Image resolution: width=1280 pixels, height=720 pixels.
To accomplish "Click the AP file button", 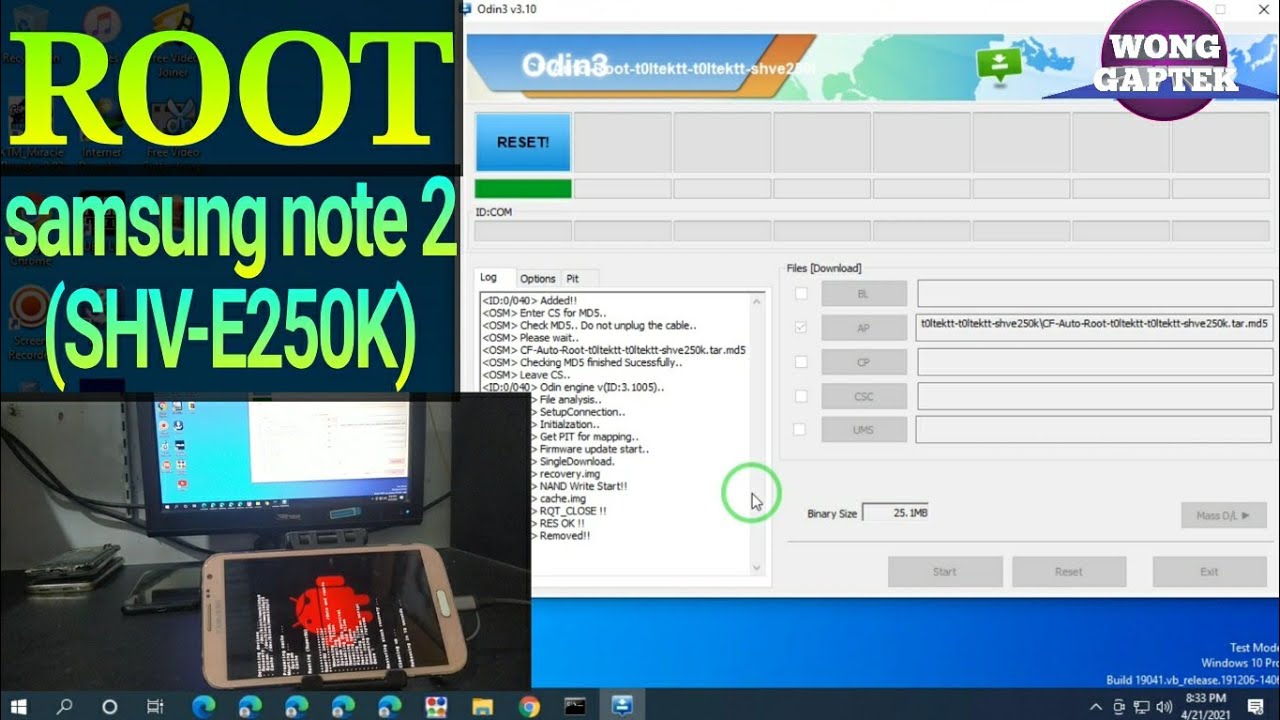I will pyautogui.click(x=864, y=328).
